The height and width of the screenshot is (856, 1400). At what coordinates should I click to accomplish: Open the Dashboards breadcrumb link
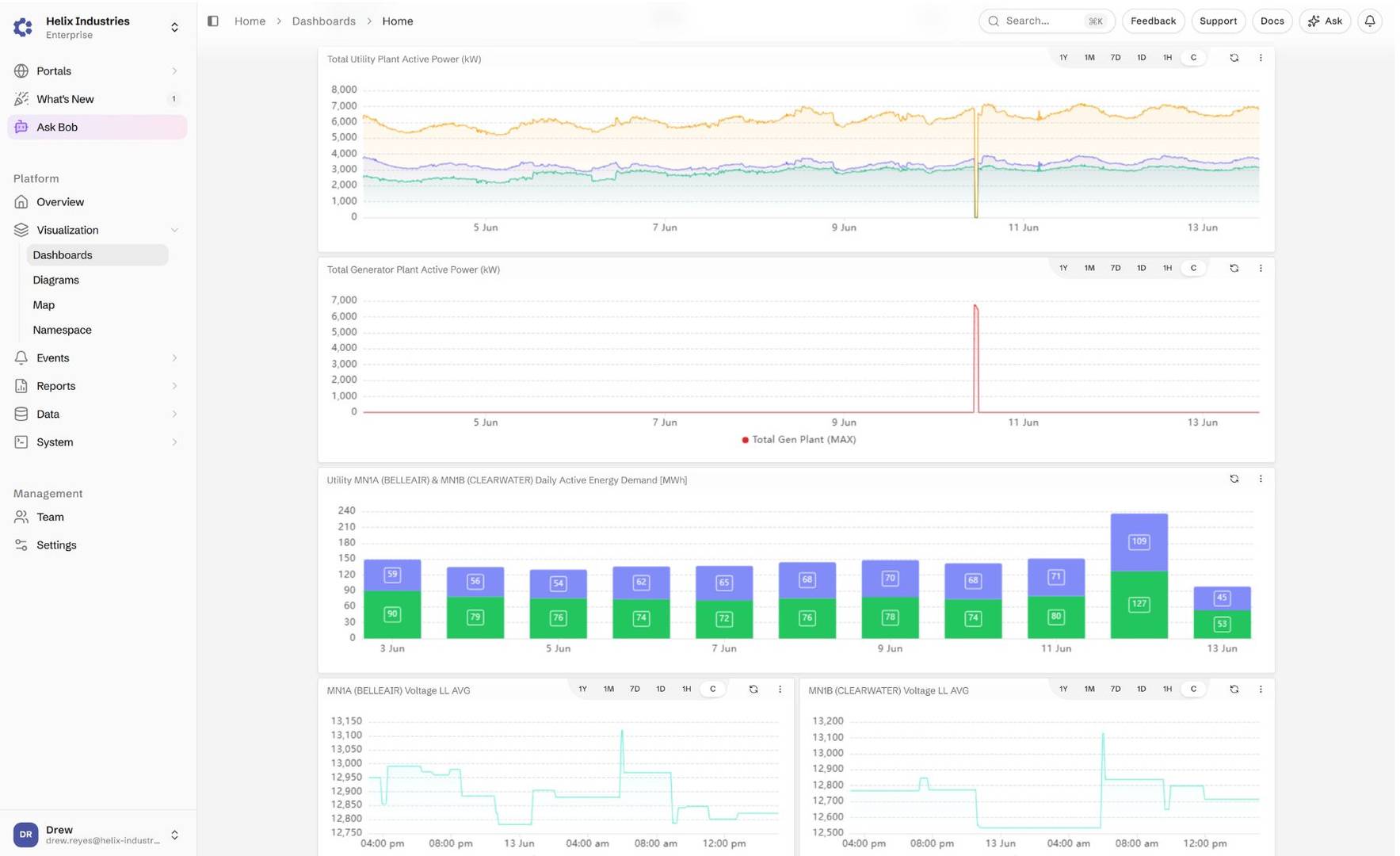(323, 21)
